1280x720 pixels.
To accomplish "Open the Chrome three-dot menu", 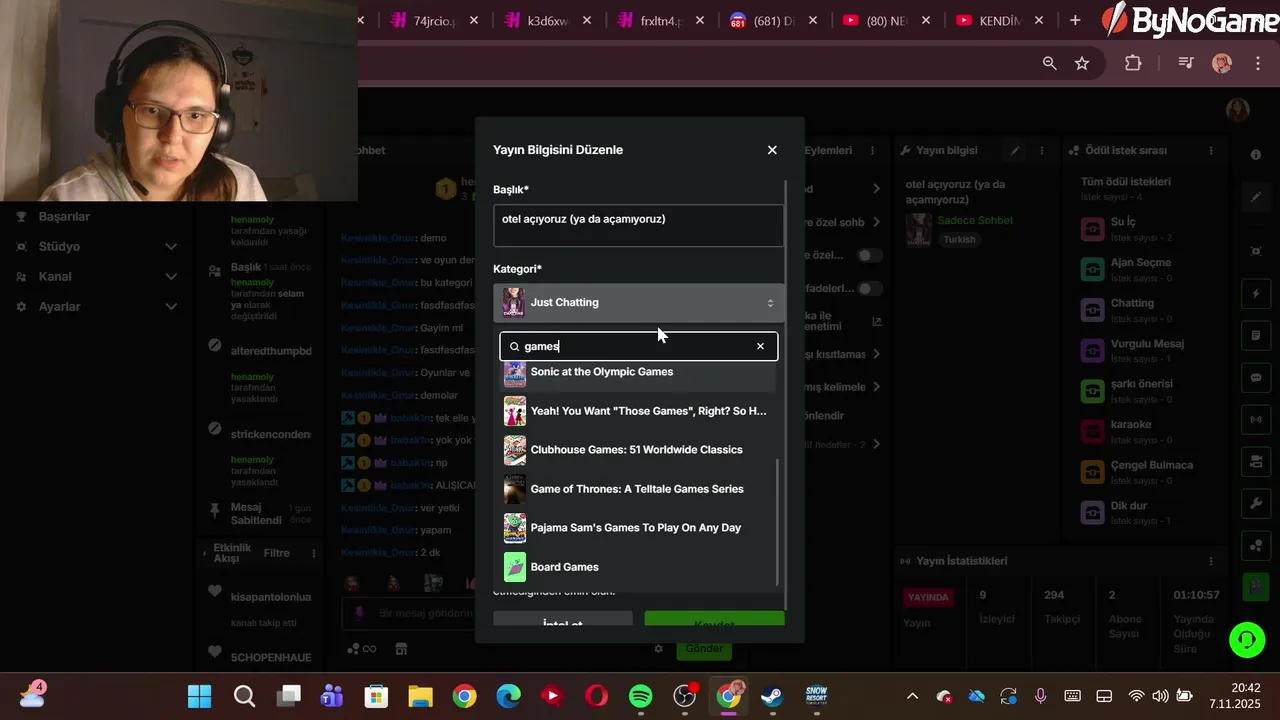I will (x=1258, y=63).
